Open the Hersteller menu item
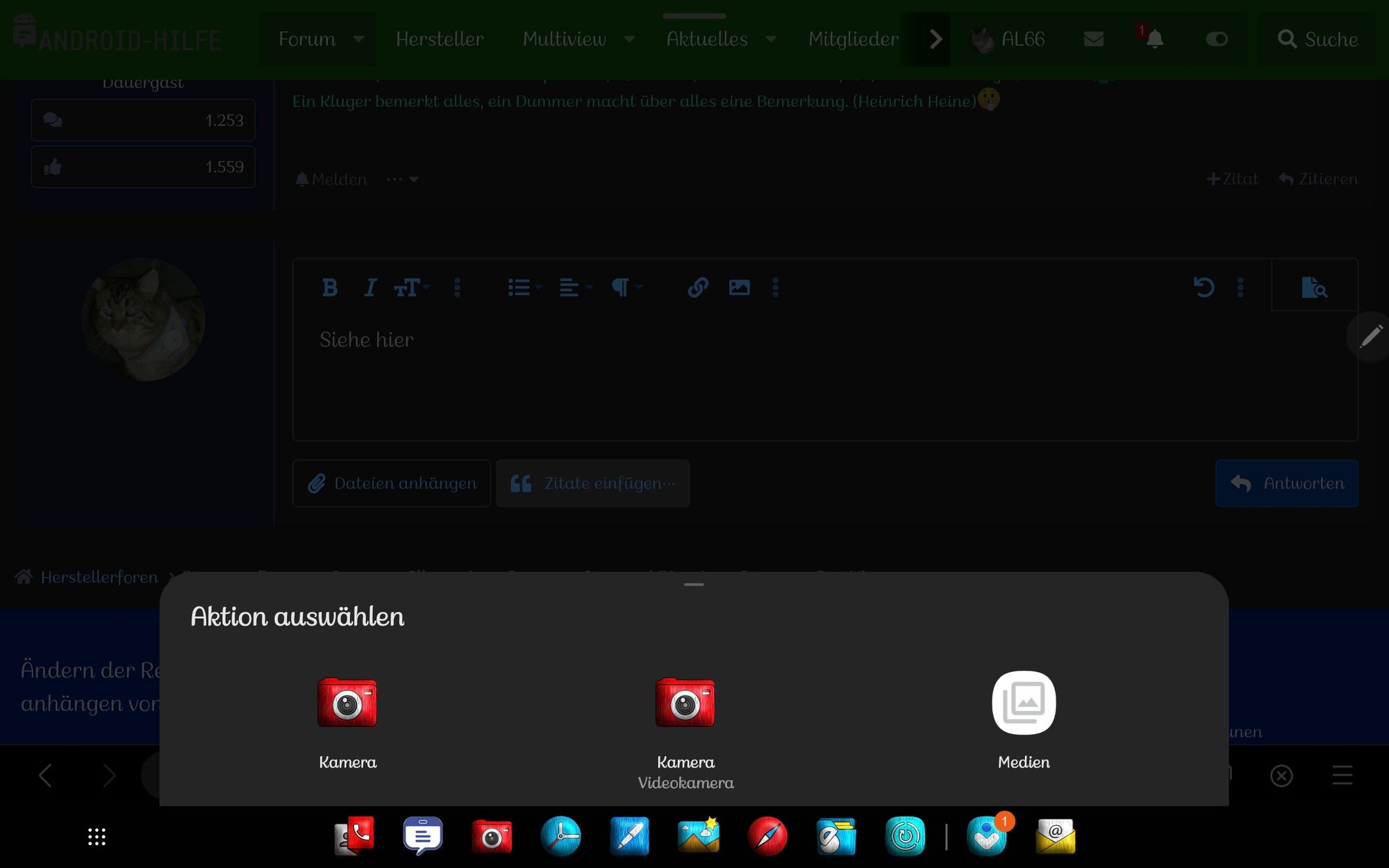Viewport: 1389px width, 868px height. point(440,39)
